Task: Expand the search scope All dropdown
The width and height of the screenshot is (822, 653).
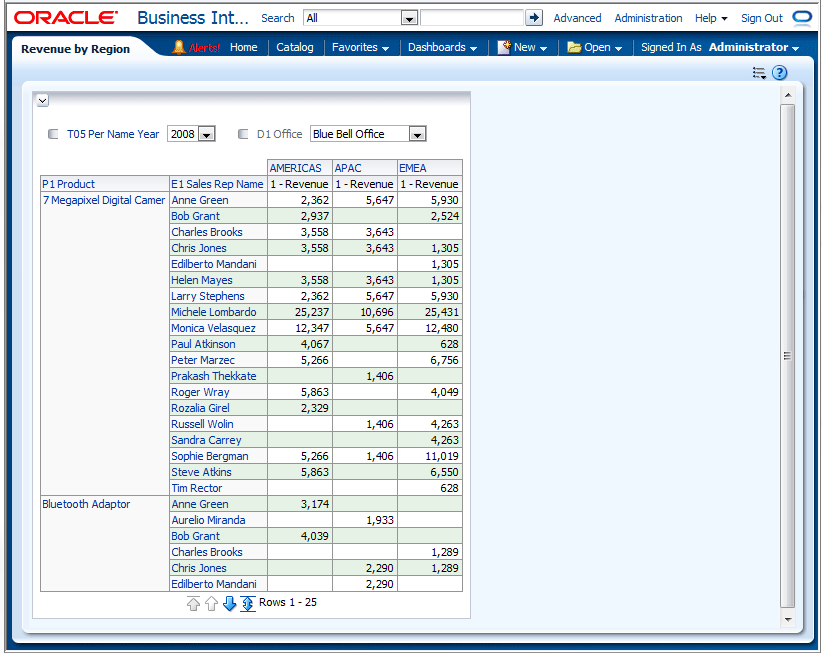Action: pos(408,18)
